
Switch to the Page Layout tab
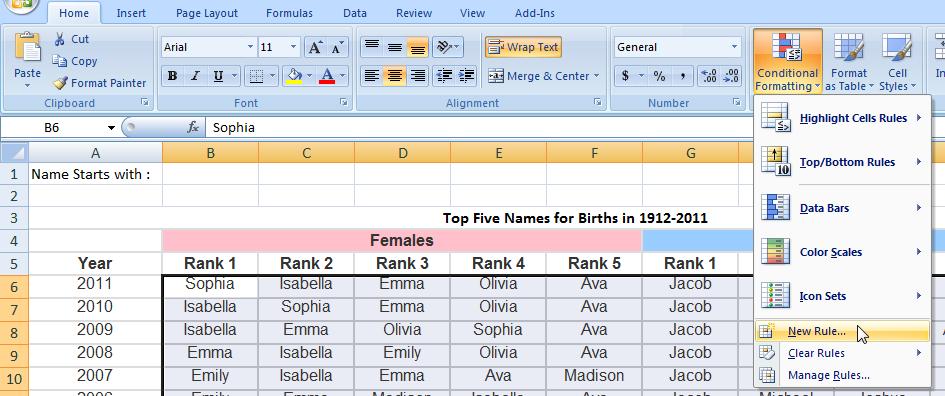(x=207, y=13)
